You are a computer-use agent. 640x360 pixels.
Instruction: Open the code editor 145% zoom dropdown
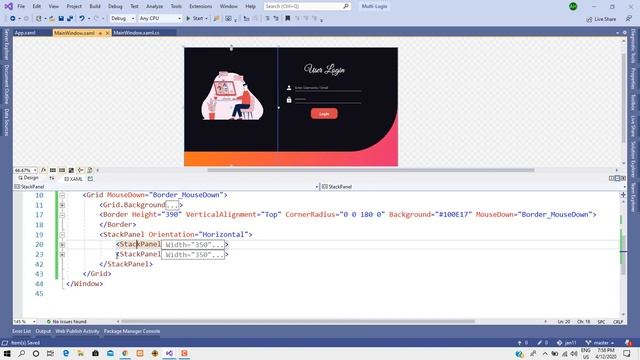coord(25,322)
